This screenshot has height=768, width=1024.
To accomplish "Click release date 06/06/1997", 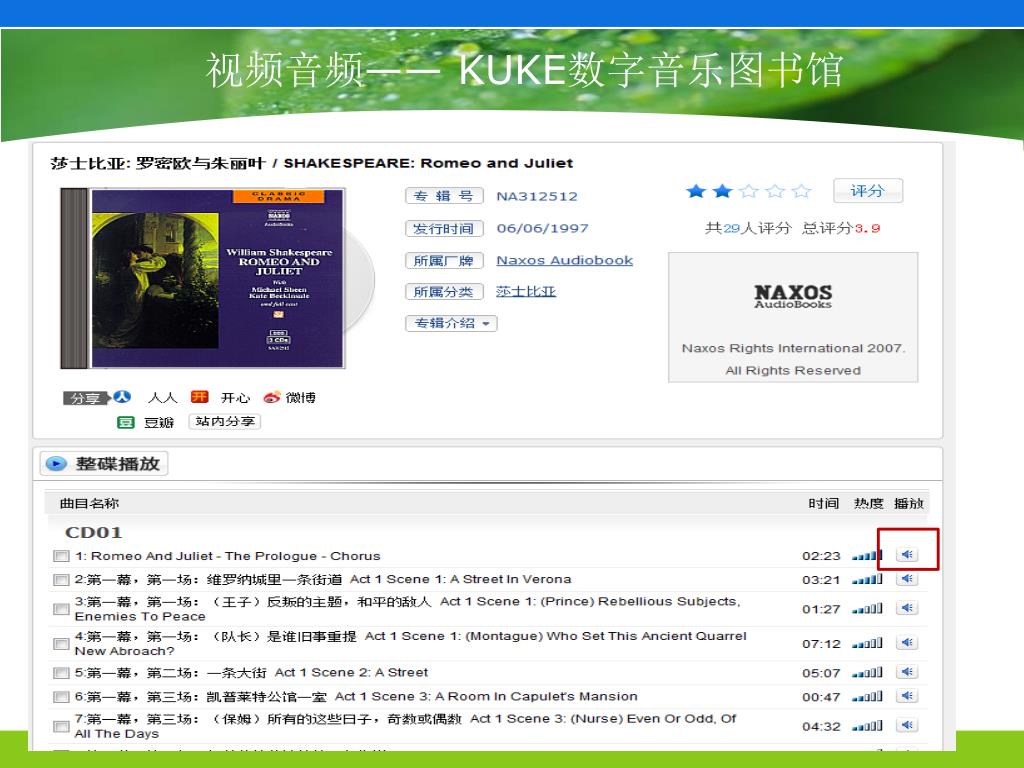I will coord(542,229).
